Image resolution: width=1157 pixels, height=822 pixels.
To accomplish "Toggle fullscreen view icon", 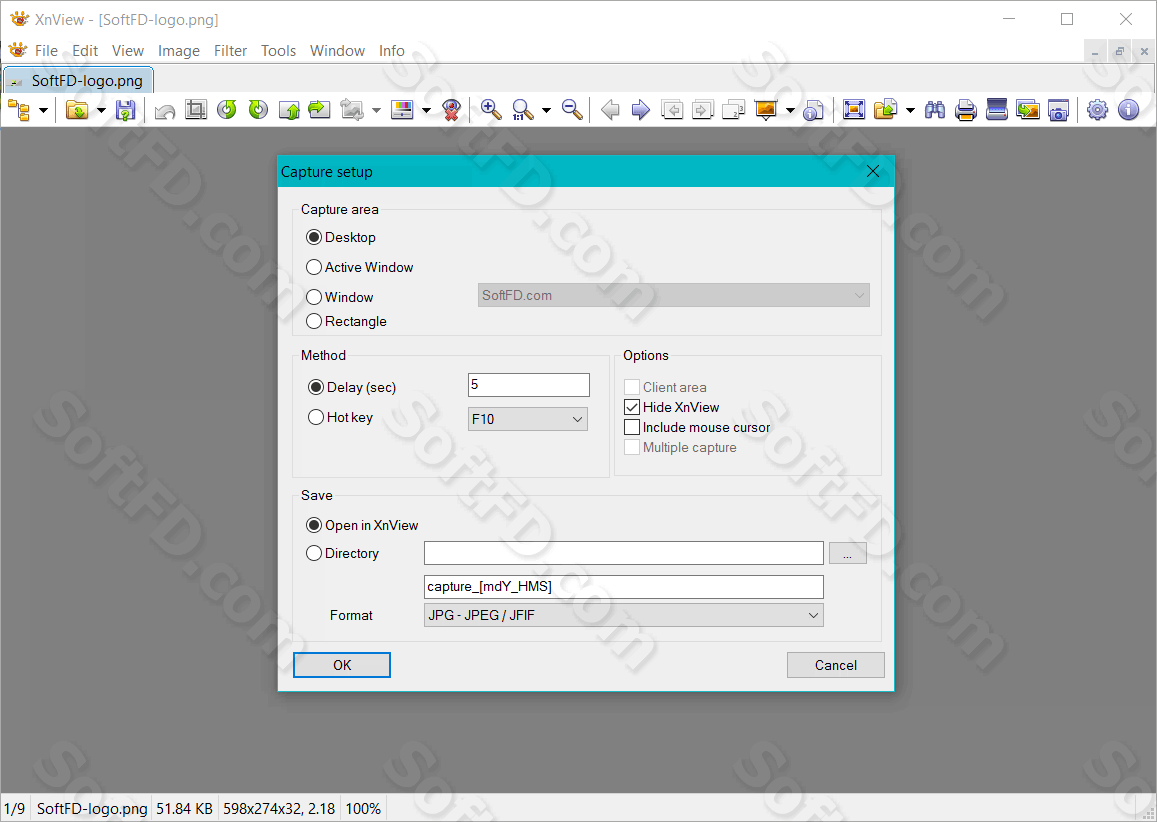I will pos(854,110).
